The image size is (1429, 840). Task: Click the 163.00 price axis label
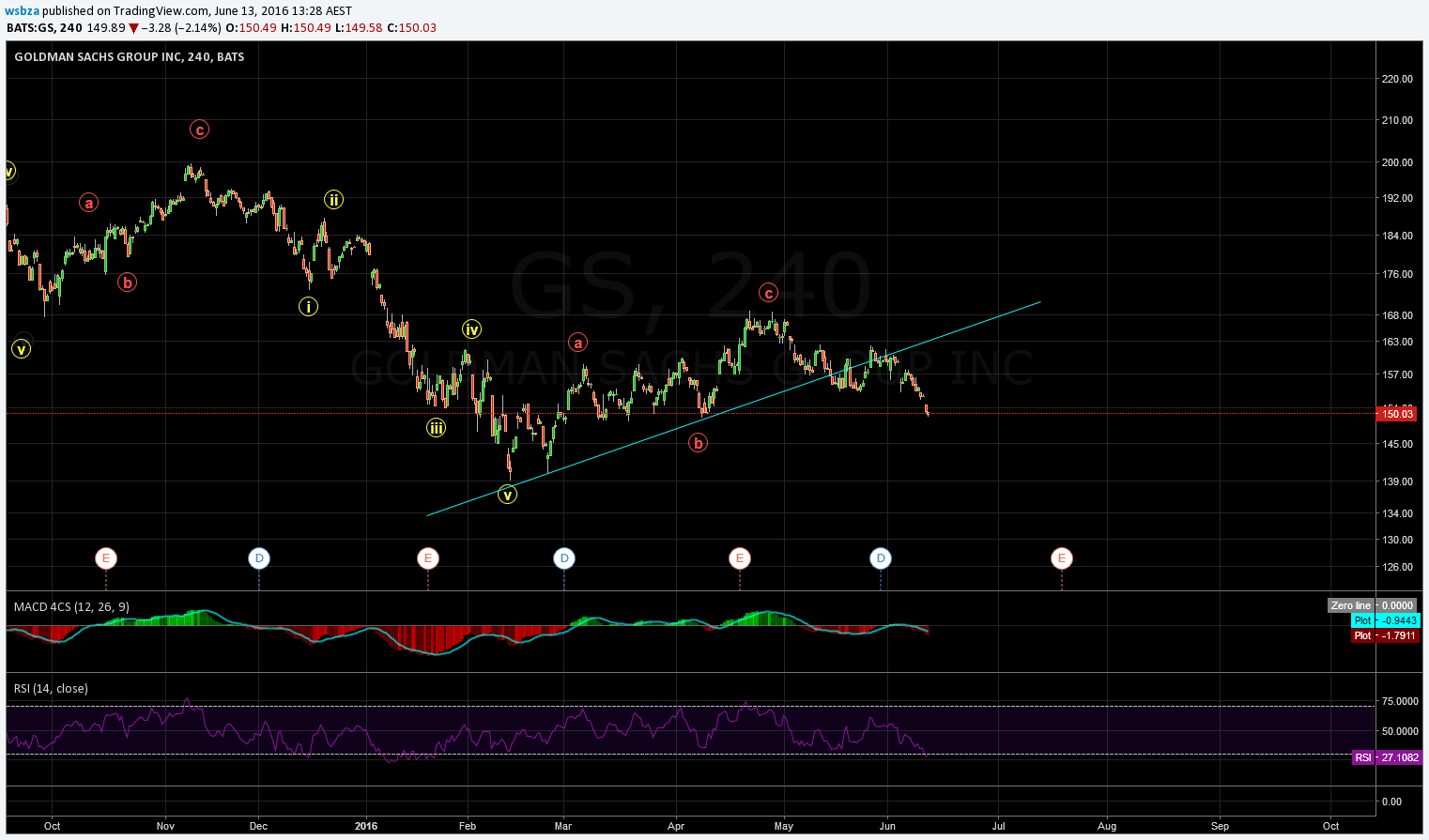click(1397, 342)
